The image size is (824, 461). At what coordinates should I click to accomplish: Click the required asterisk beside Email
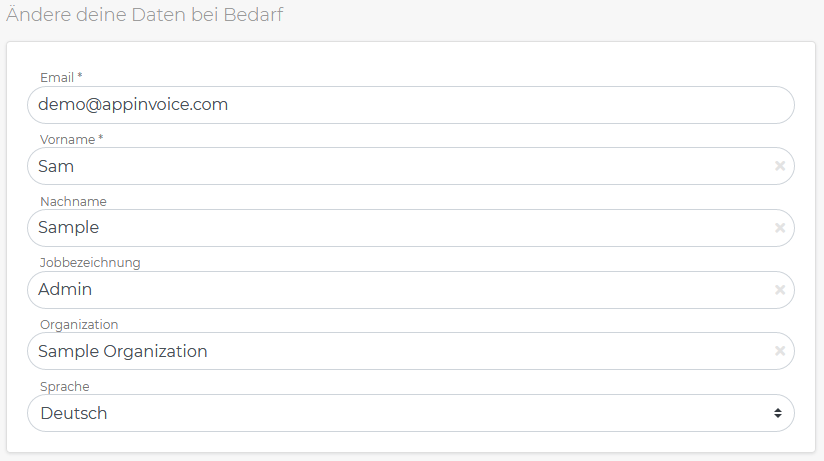click(x=80, y=76)
